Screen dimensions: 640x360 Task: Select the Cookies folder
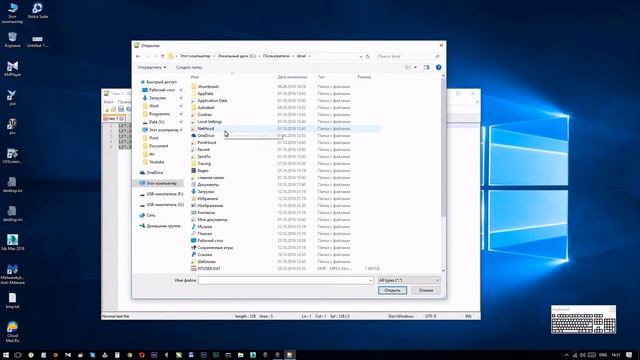[201, 114]
